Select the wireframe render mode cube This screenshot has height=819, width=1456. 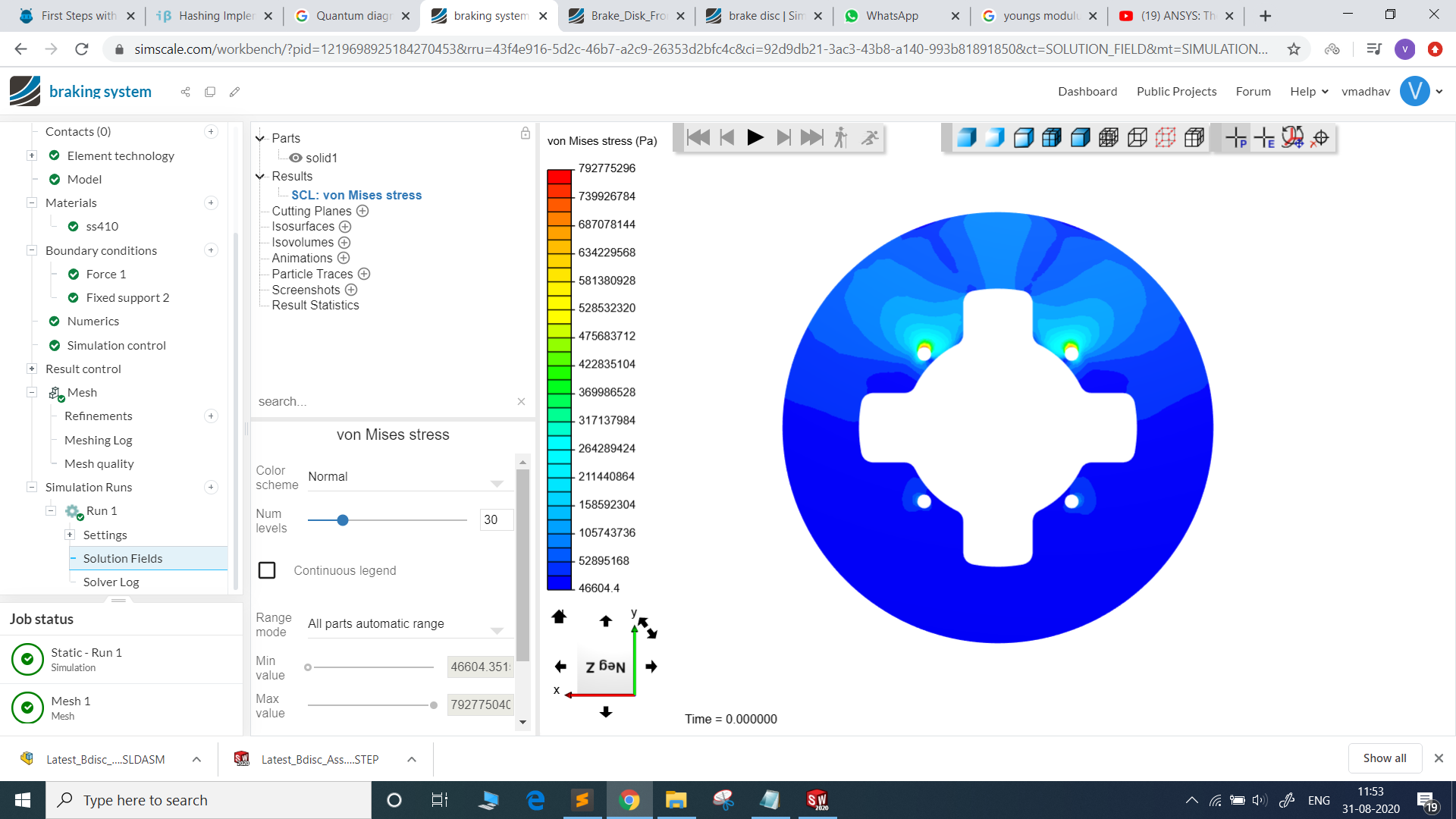pyautogui.click(x=1137, y=137)
